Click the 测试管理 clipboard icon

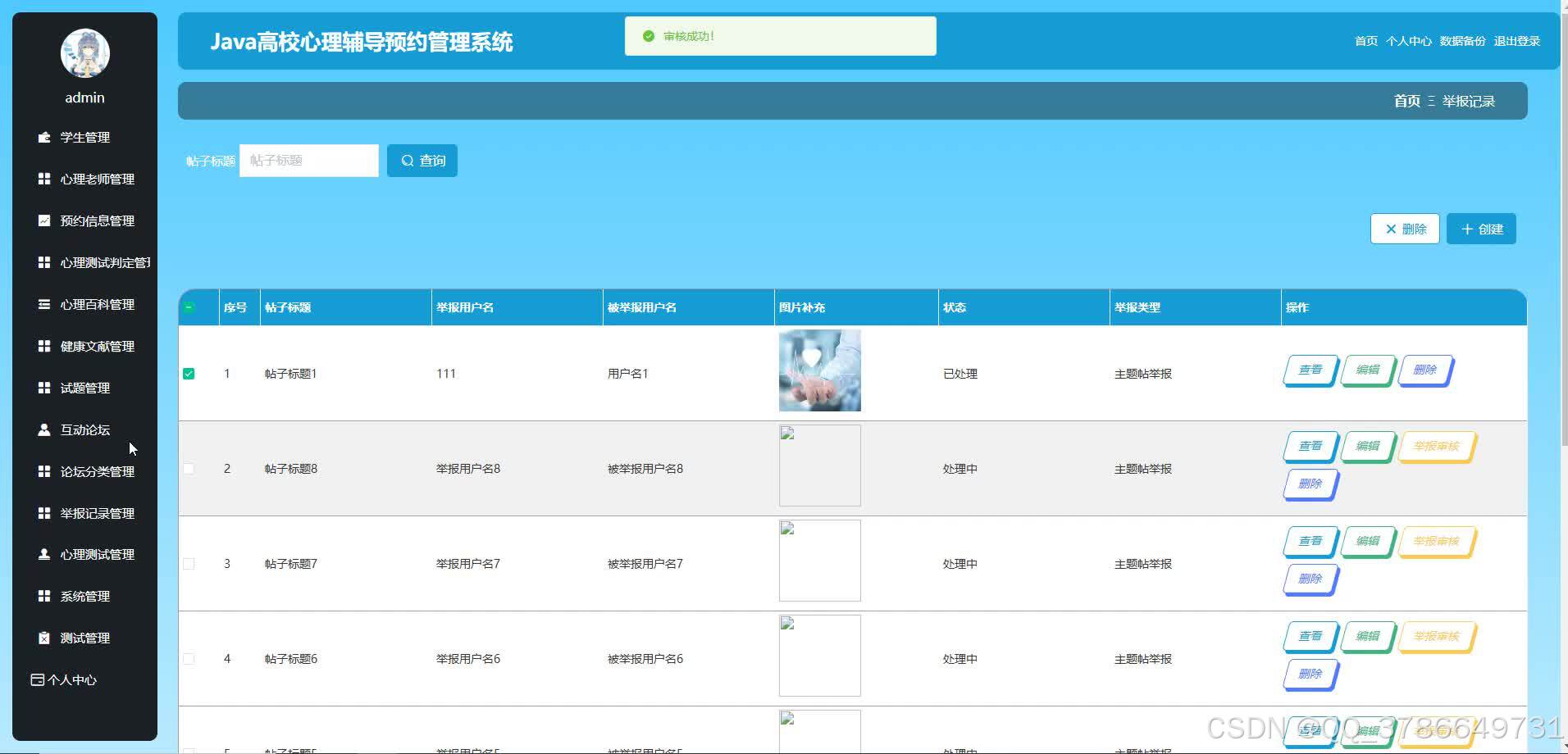[44, 638]
